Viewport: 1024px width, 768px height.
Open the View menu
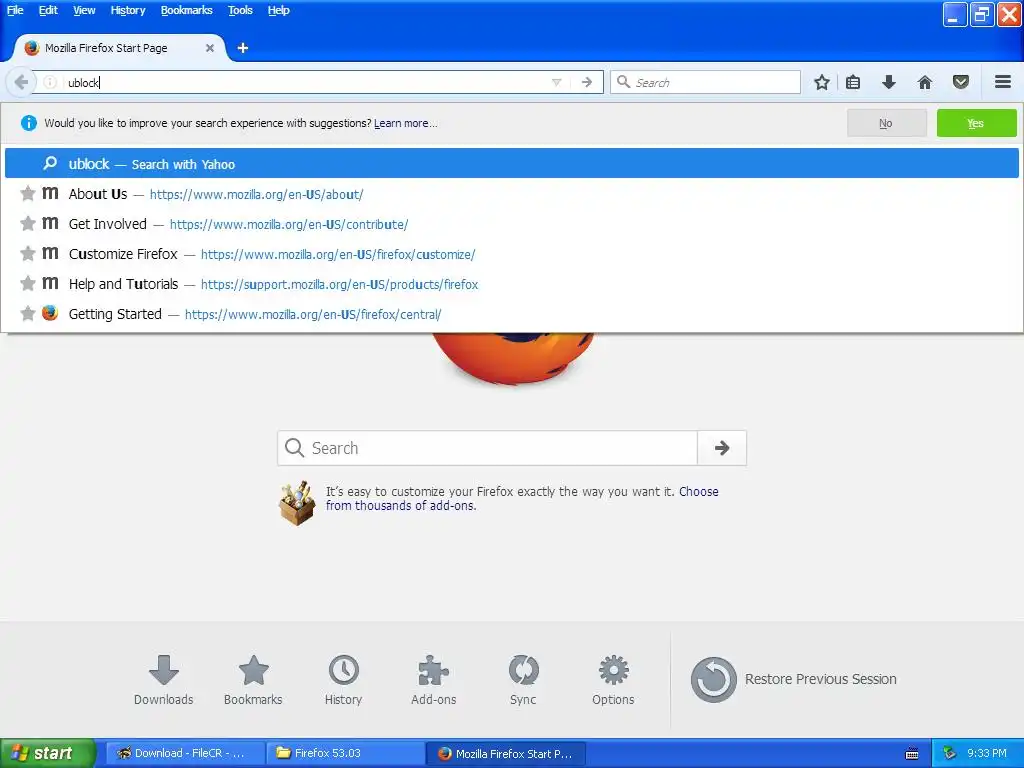pos(84,10)
